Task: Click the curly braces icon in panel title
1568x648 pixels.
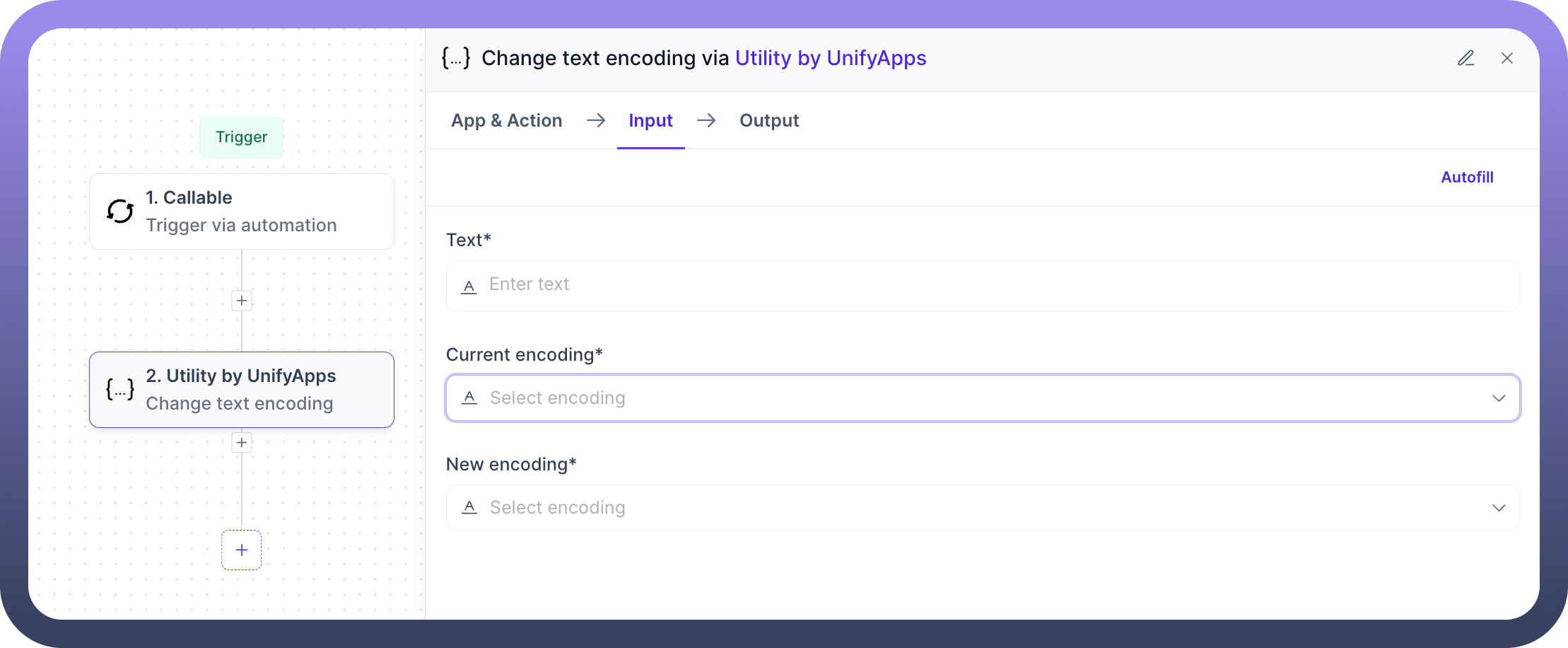Action: pos(456,58)
